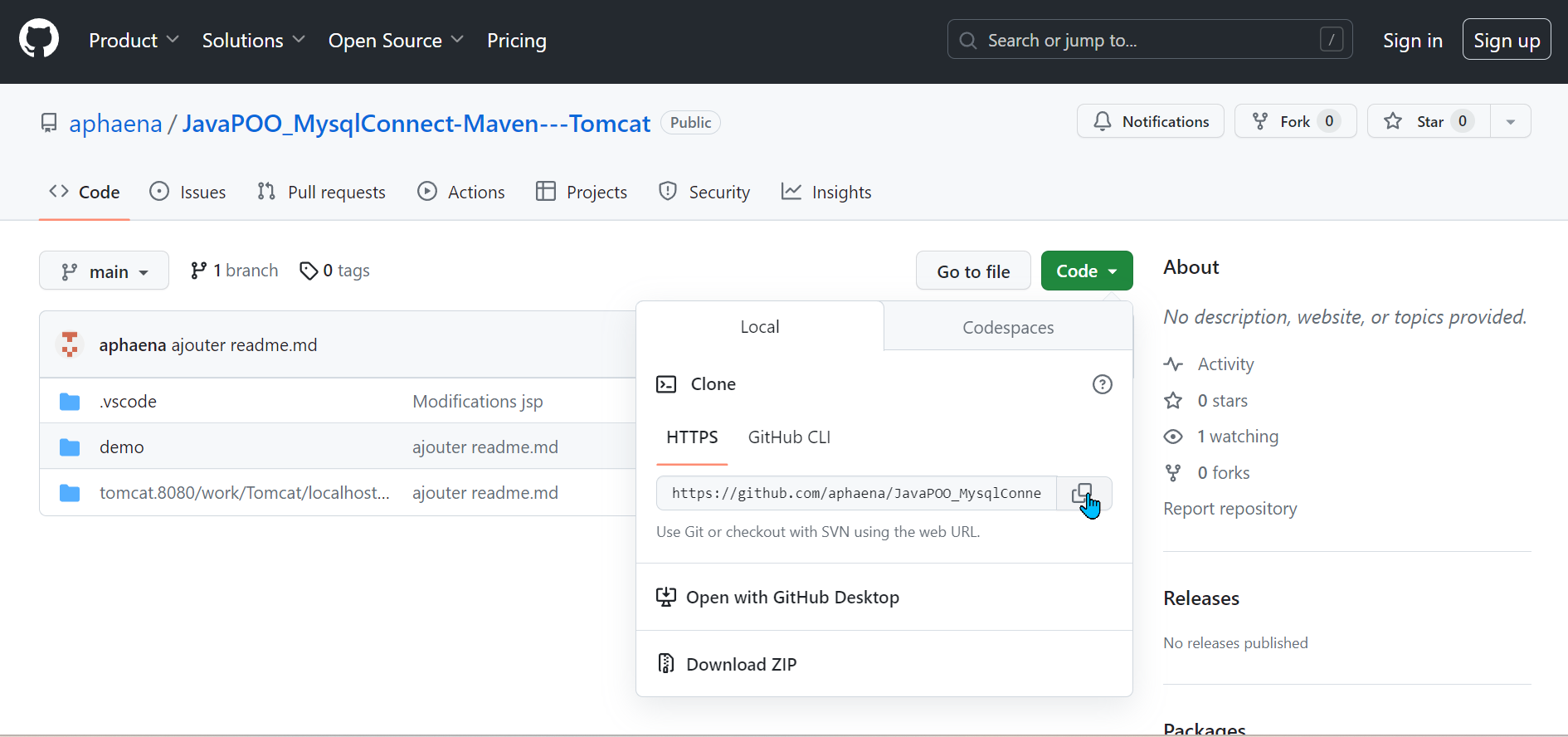Select the GitHub CLI clone tab
1568x737 pixels.
(788, 437)
